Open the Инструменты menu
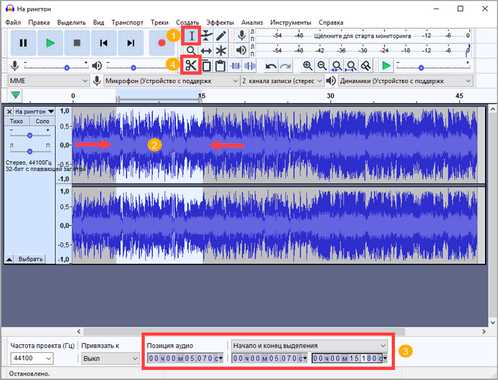498x380 pixels. coord(291,22)
